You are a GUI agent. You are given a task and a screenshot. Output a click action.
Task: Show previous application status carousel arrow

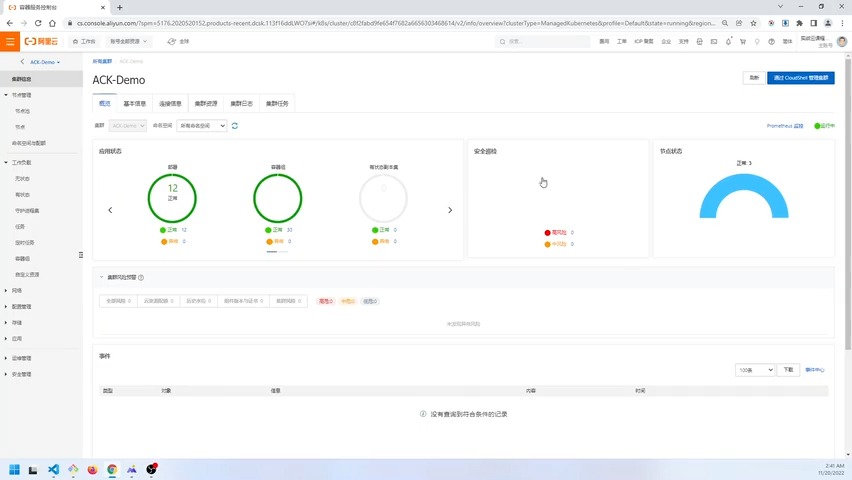click(x=110, y=210)
